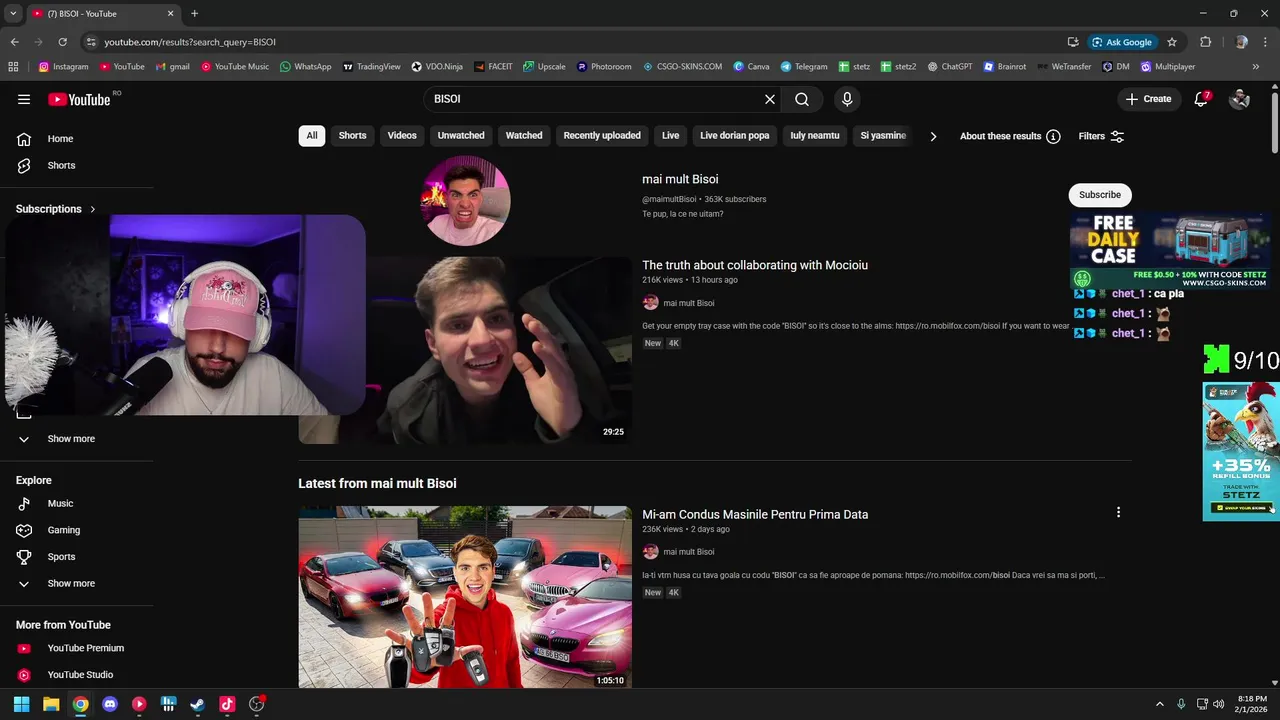Expand the Subscriptions section
Image resolution: width=1280 pixels, height=720 pixels.
tap(56, 209)
